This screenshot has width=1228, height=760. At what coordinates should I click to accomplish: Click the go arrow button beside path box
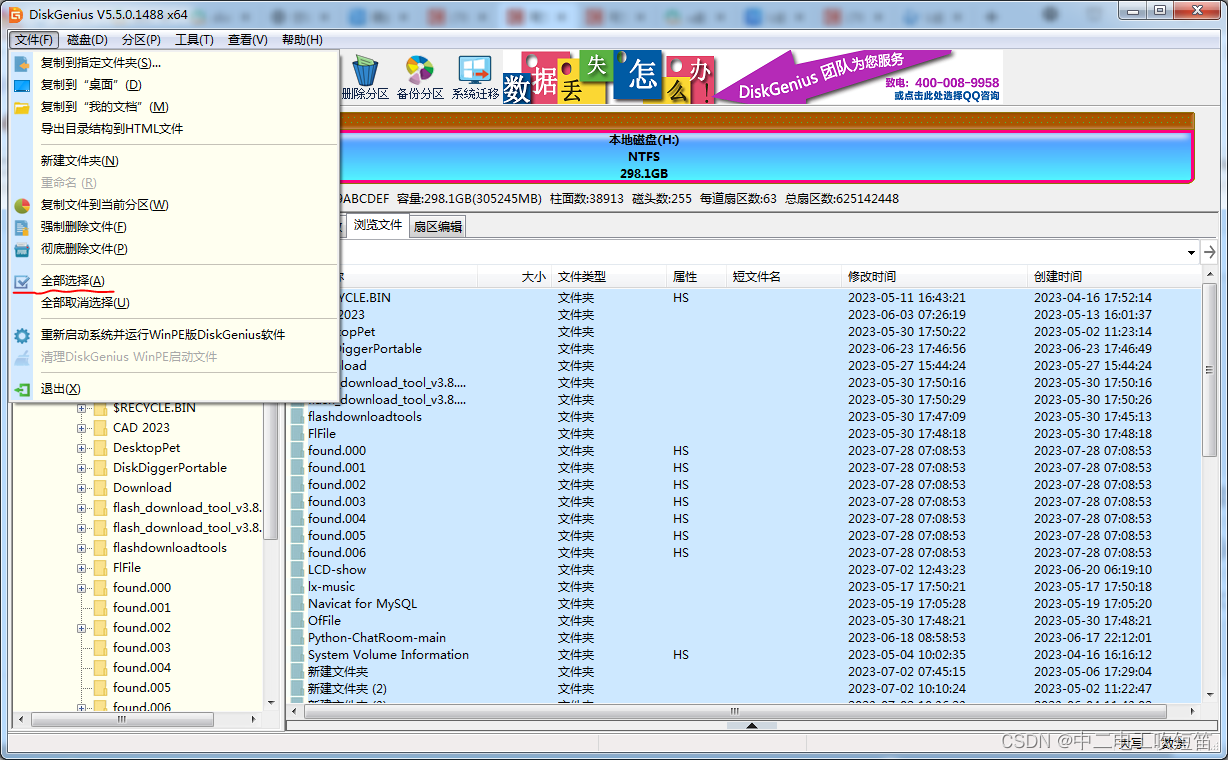[1210, 252]
